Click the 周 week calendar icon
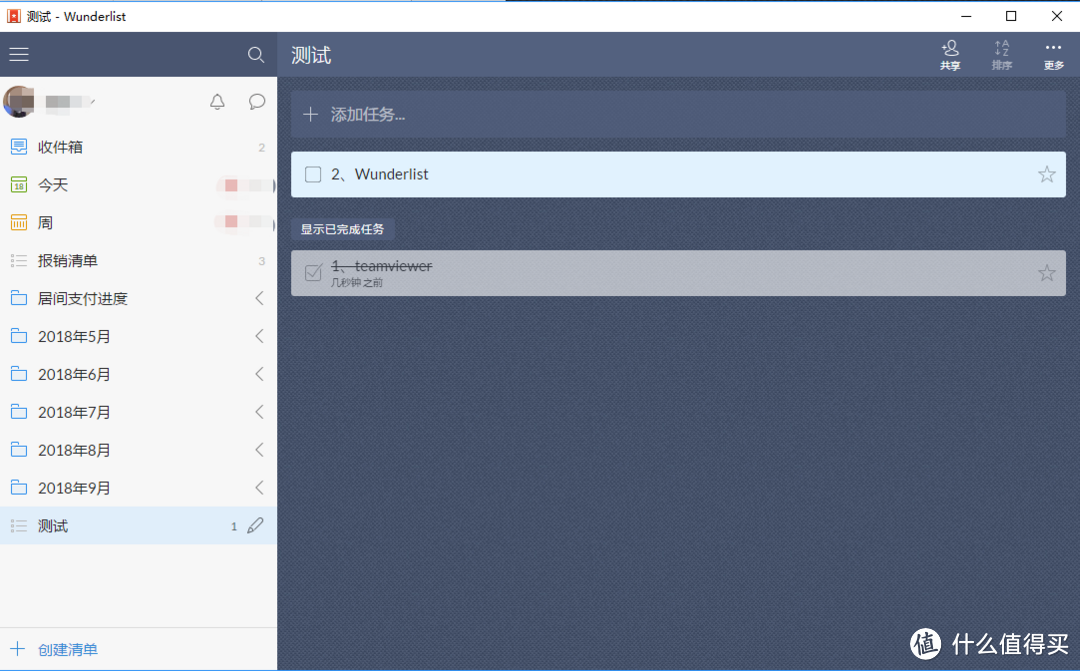Screen dimensions: 1080x671 [19, 223]
